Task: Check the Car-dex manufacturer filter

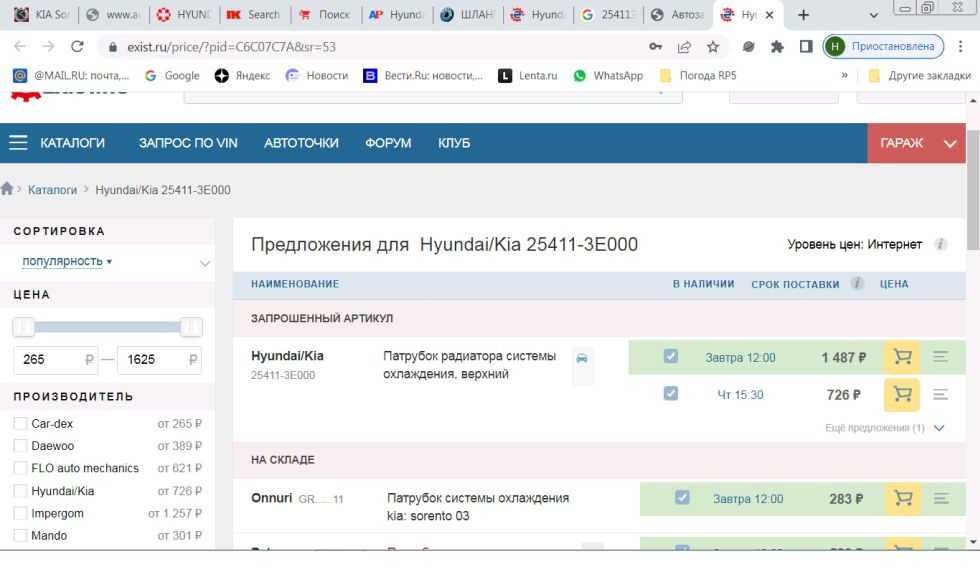Action: pos(21,424)
